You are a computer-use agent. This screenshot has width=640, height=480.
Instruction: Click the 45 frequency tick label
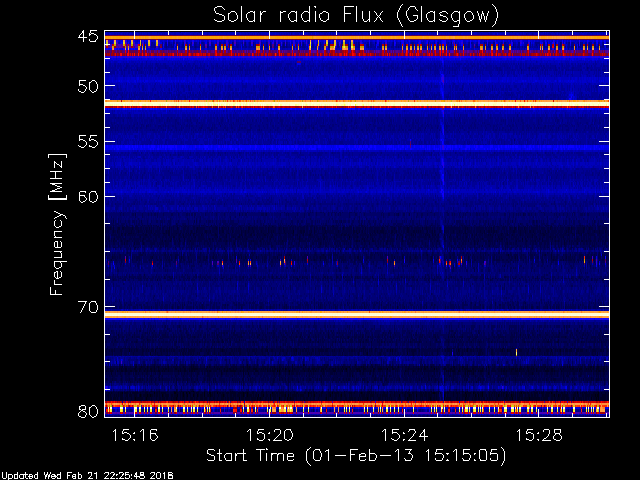click(x=88, y=36)
